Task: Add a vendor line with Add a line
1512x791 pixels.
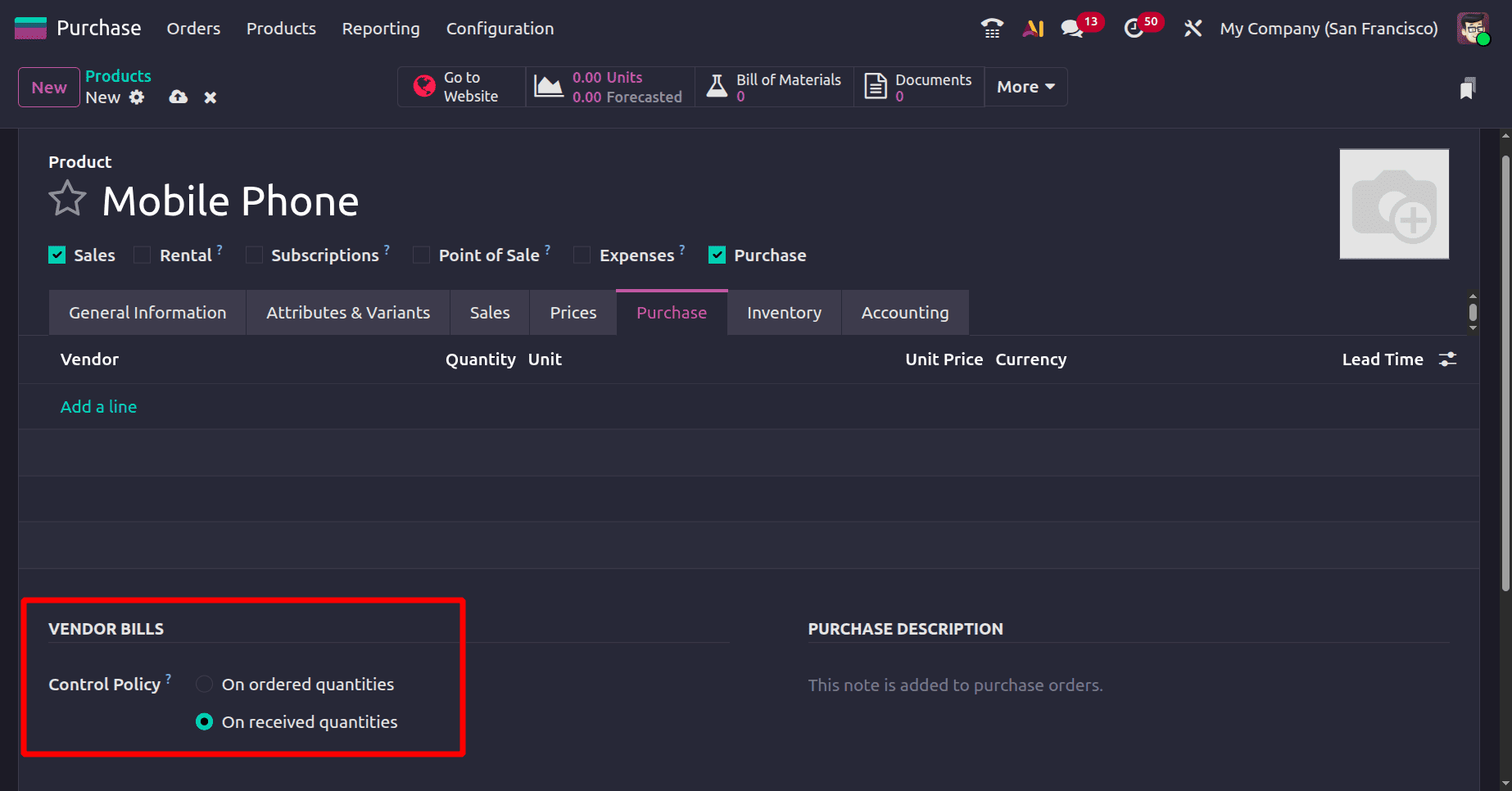Action: point(98,406)
